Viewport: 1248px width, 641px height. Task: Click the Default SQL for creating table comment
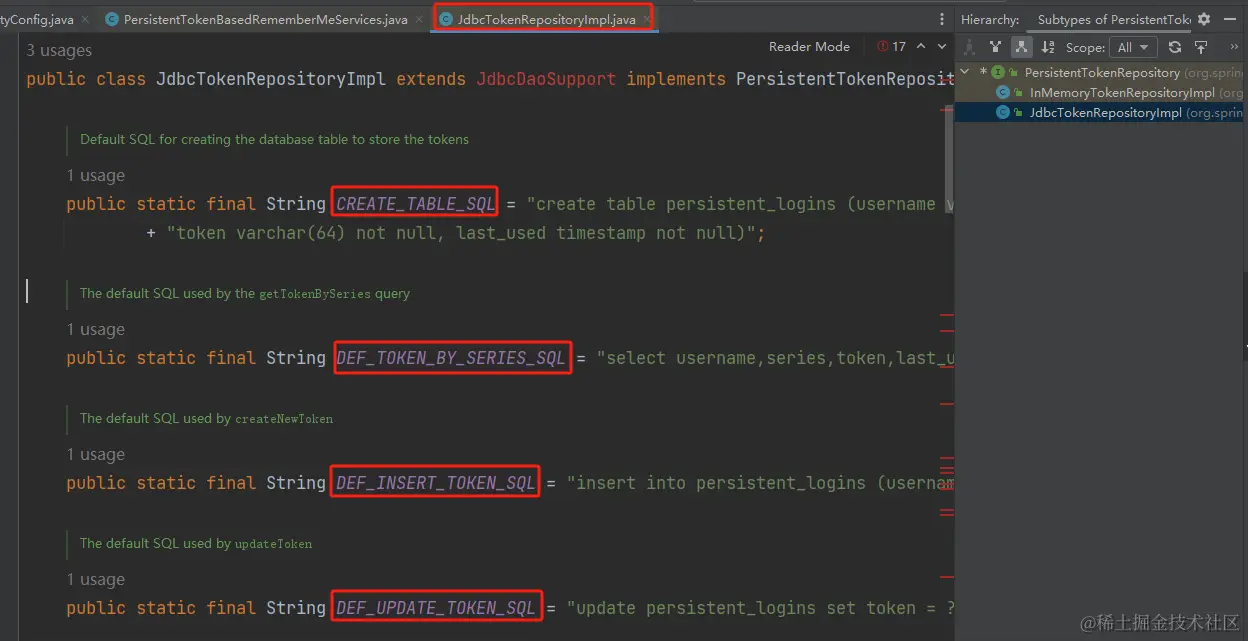tap(274, 140)
